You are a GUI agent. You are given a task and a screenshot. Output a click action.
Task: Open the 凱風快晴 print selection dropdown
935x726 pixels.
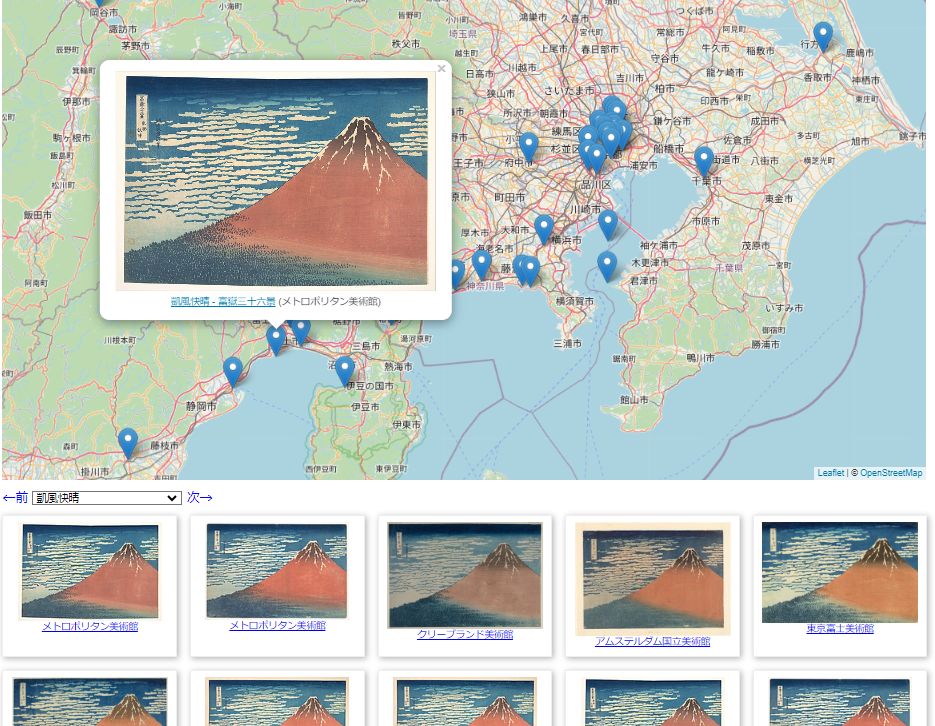[107, 498]
